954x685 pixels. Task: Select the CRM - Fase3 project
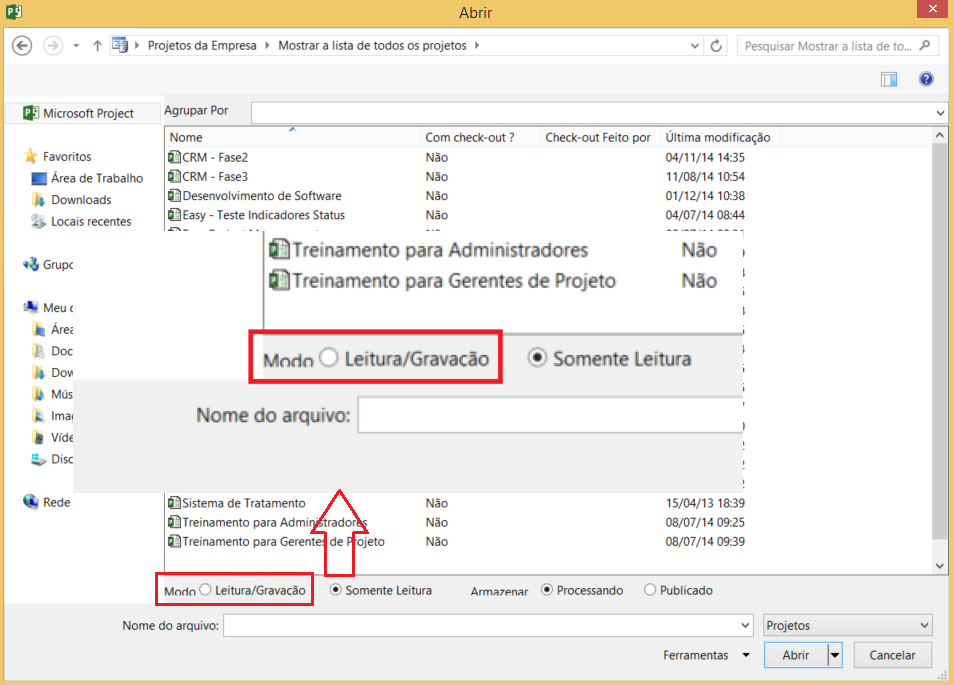click(215, 176)
